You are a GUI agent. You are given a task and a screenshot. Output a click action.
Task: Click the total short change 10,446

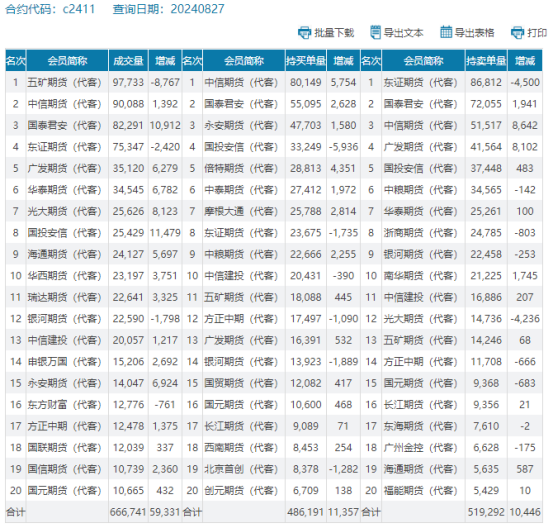click(525, 512)
